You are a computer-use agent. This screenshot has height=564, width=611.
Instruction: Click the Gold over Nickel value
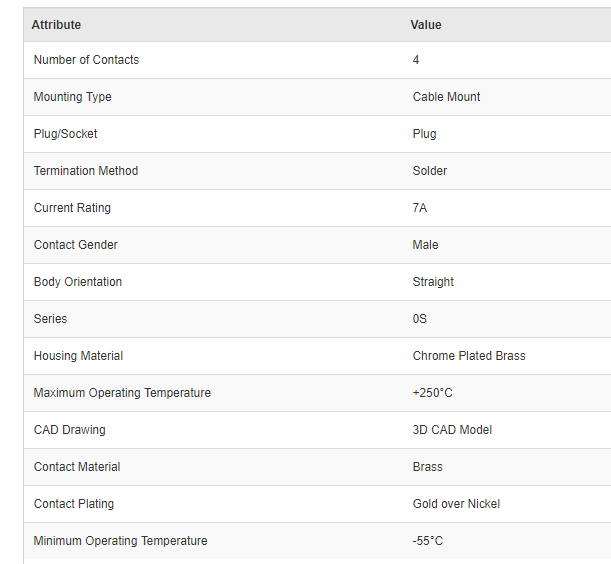click(456, 504)
